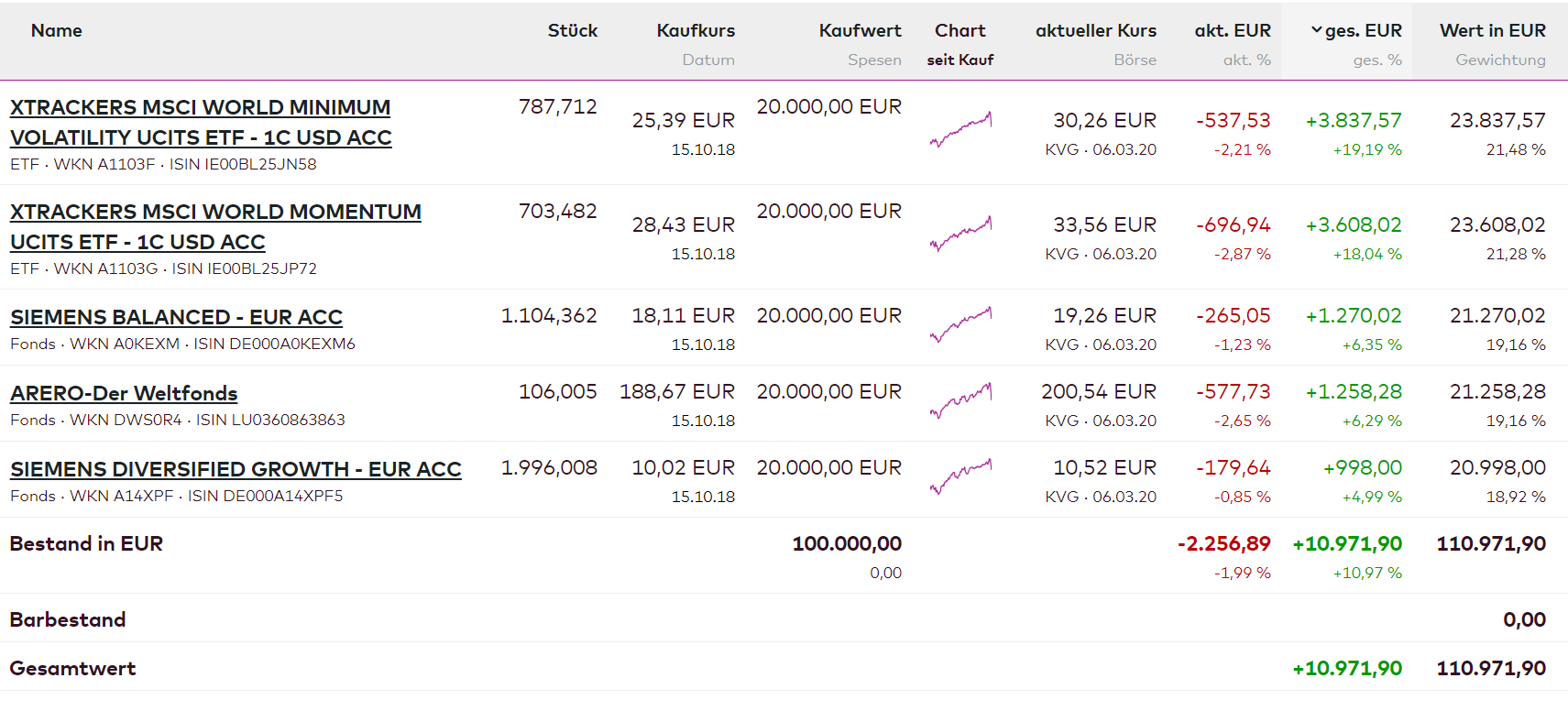Sort by the aktueller Kurs header

point(1095,30)
